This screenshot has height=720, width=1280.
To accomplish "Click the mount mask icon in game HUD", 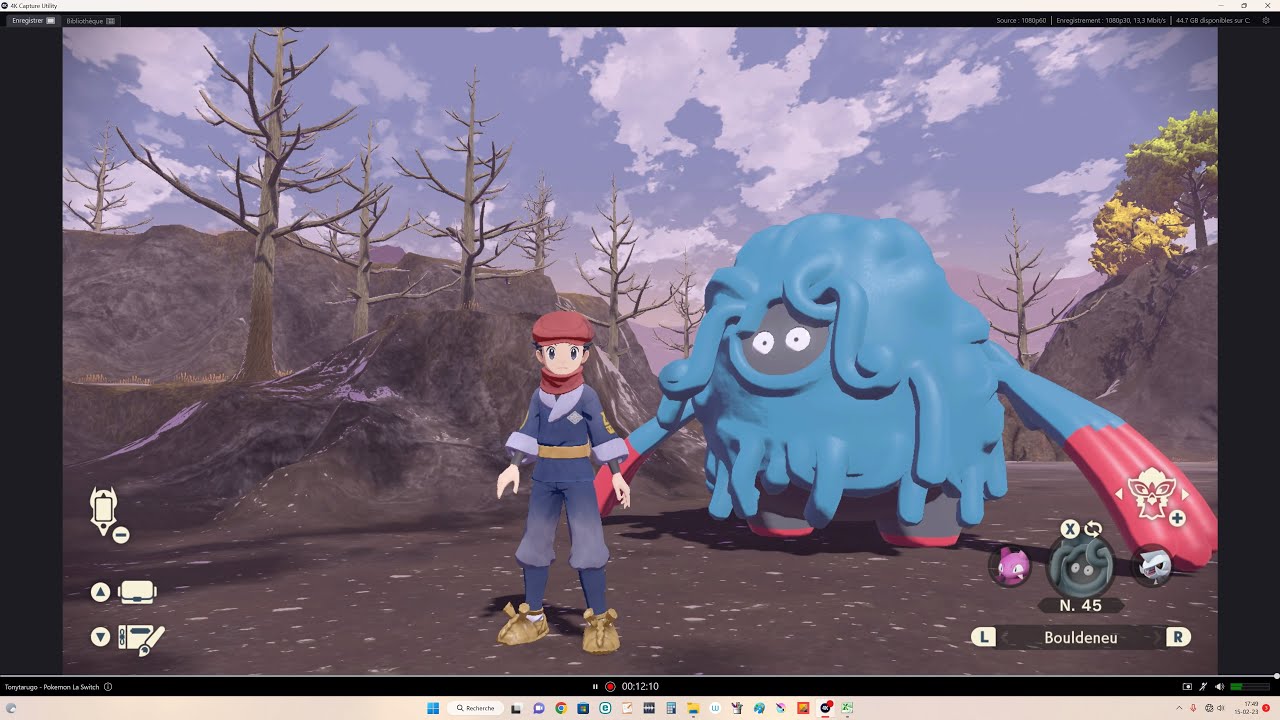I will pos(1151,496).
